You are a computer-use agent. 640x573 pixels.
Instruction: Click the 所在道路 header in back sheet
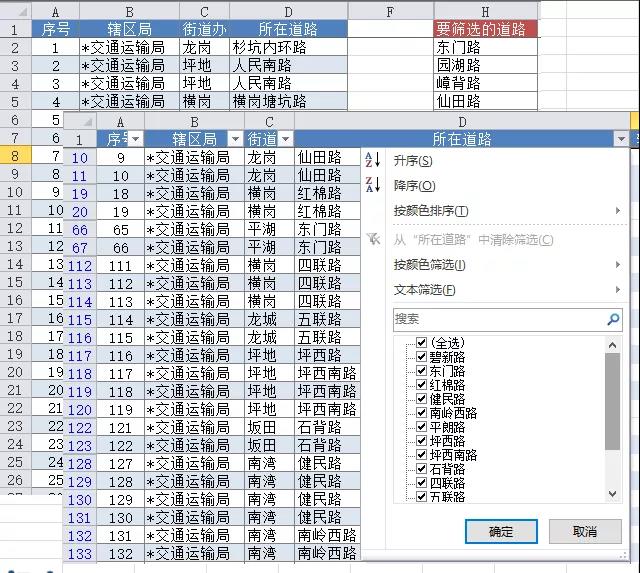[289, 29]
